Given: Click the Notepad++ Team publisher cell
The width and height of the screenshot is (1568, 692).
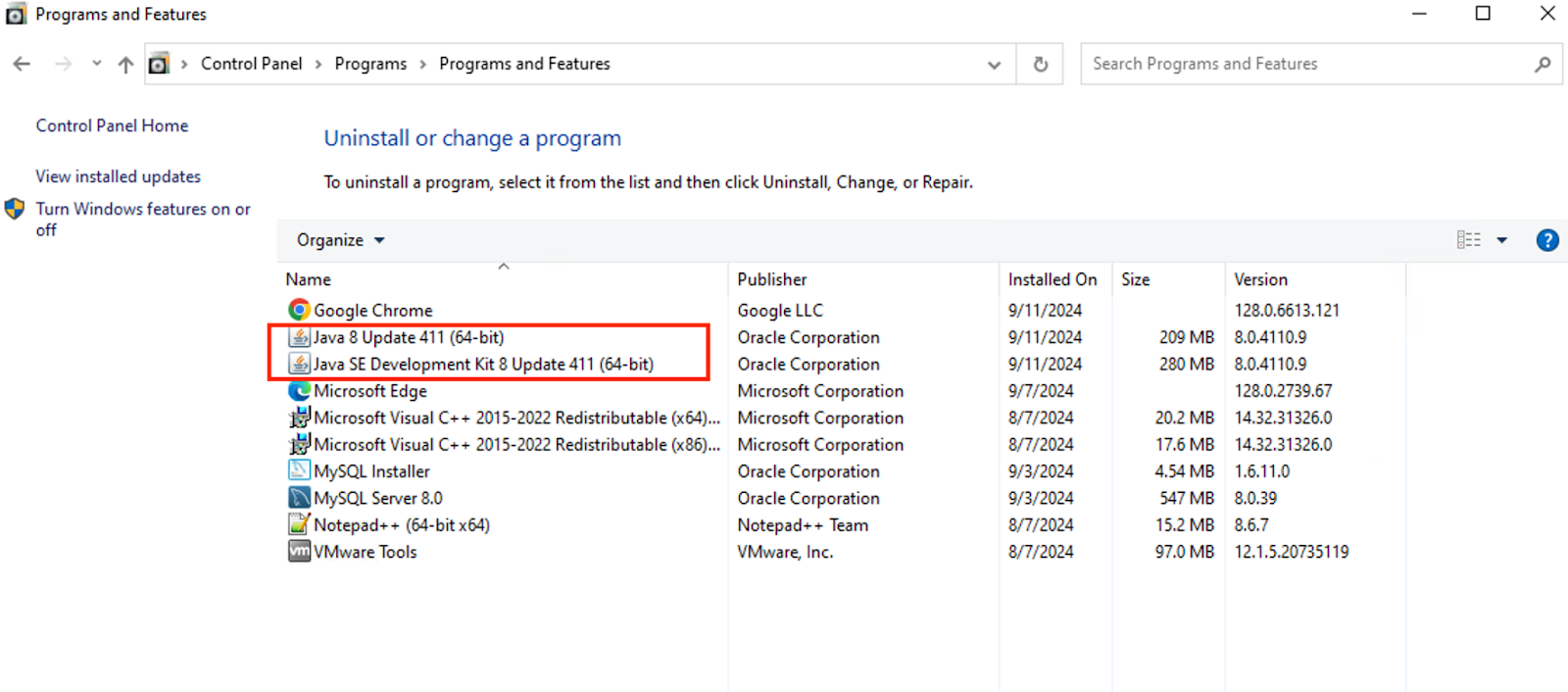Looking at the screenshot, I should [803, 525].
